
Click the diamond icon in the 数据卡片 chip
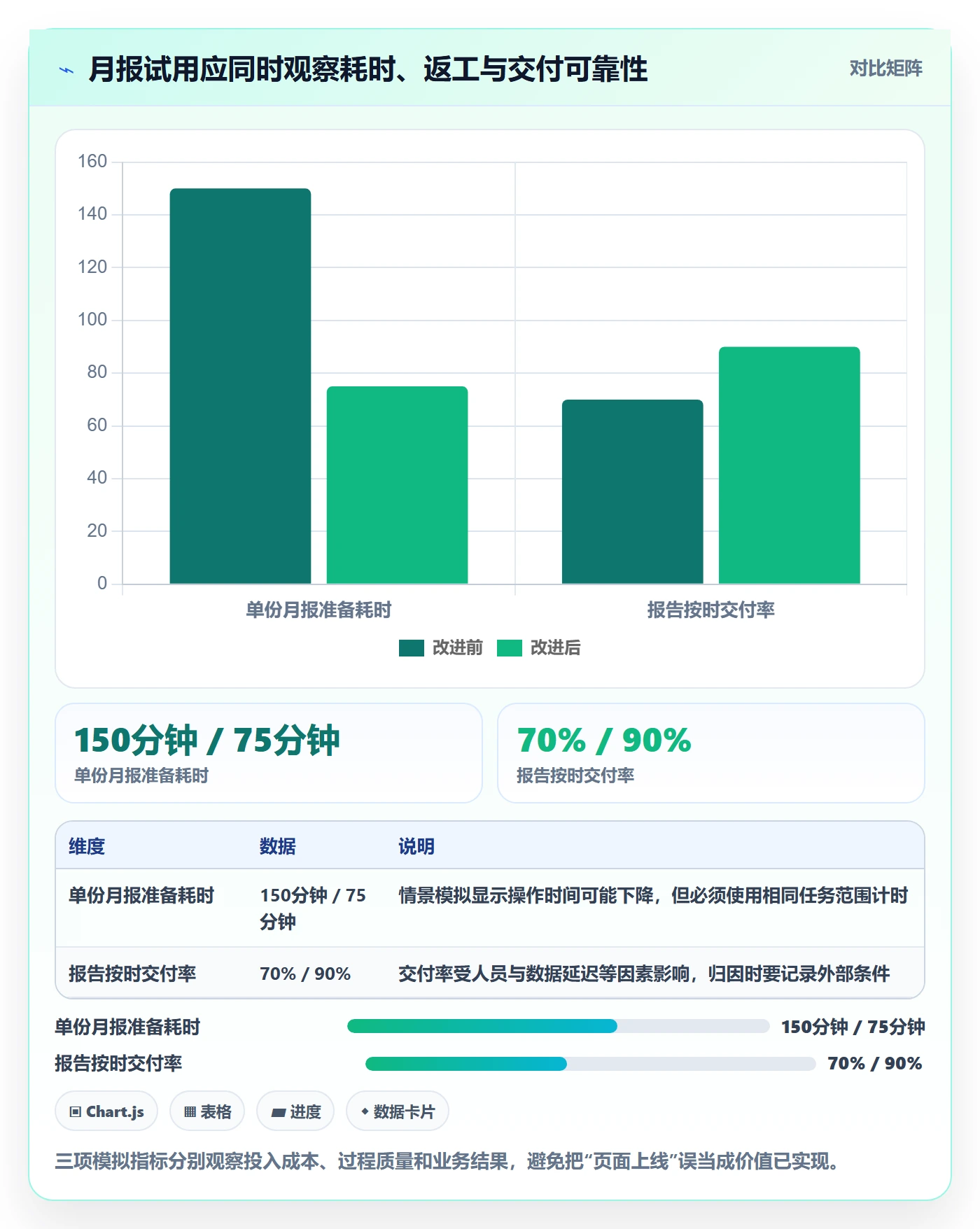(365, 1111)
